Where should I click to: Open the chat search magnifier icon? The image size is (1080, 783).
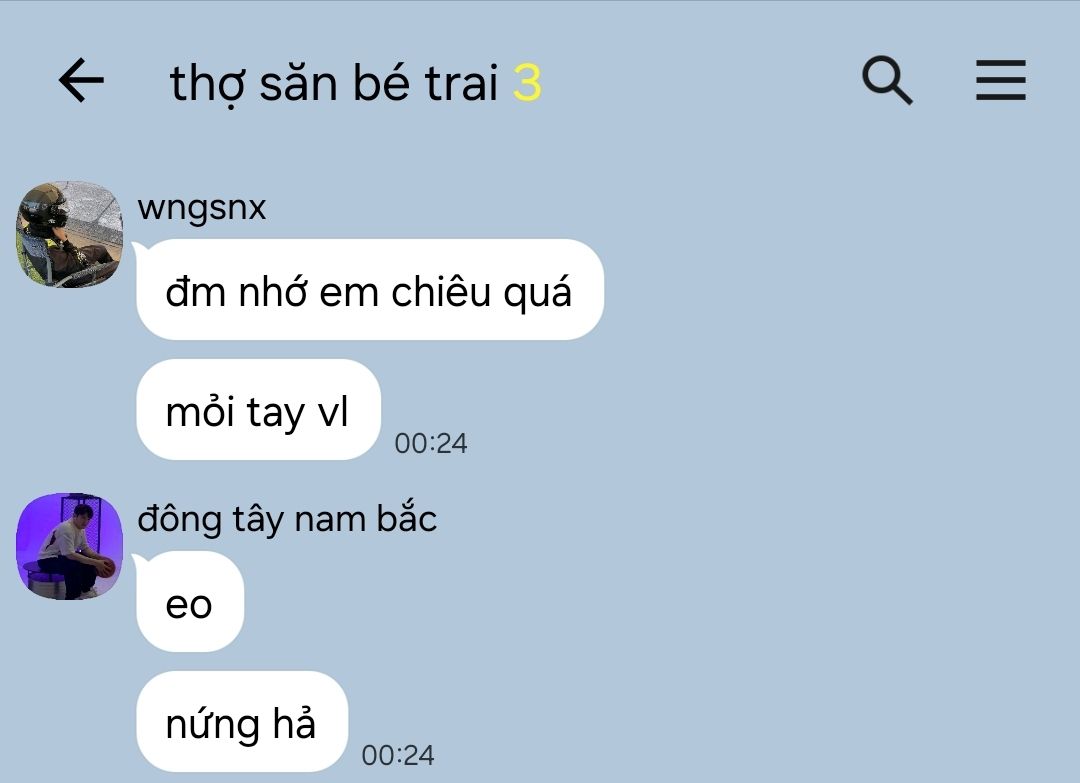tap(887, 81)
